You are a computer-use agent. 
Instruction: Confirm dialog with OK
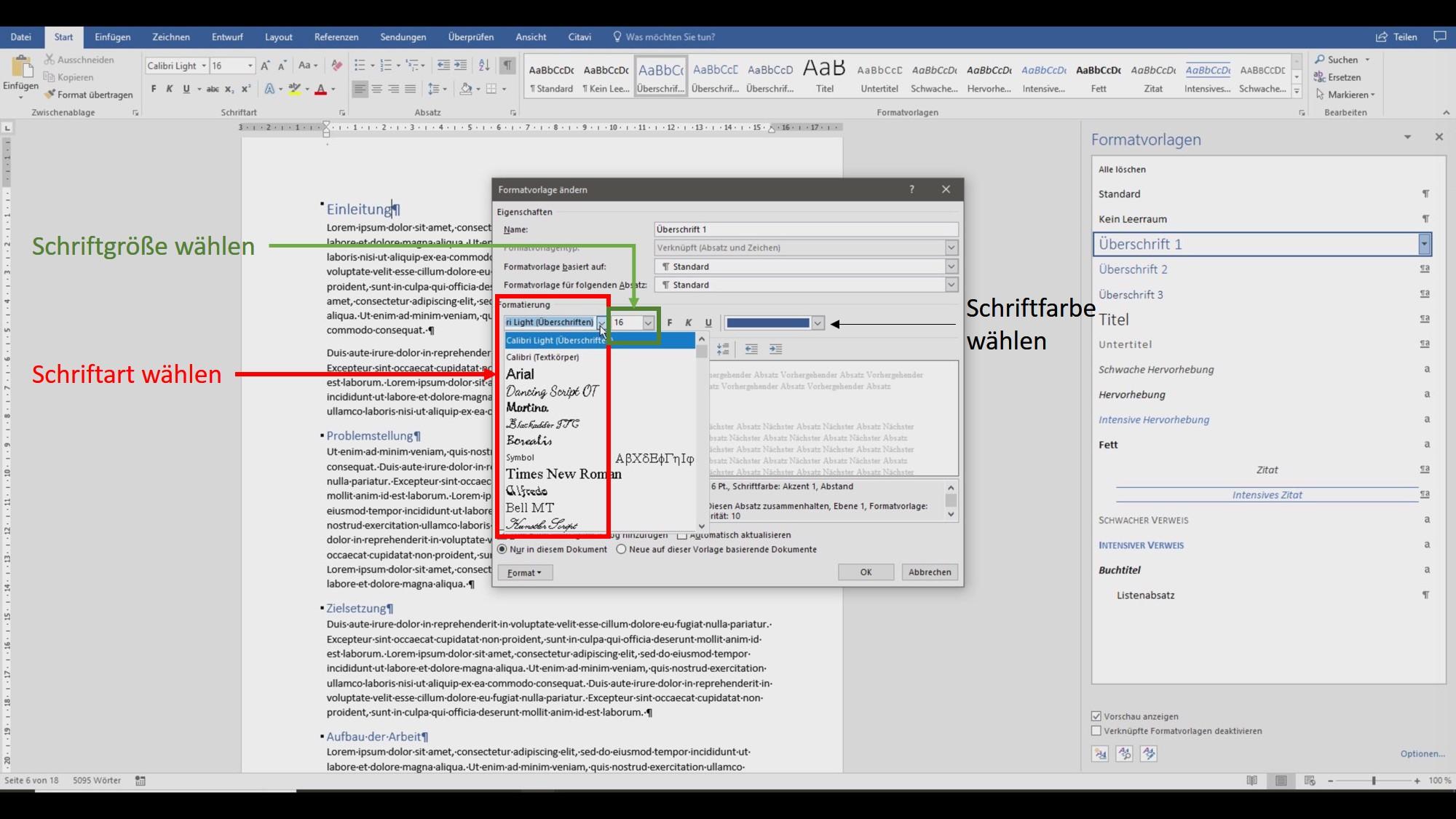(x=866, y=572)
